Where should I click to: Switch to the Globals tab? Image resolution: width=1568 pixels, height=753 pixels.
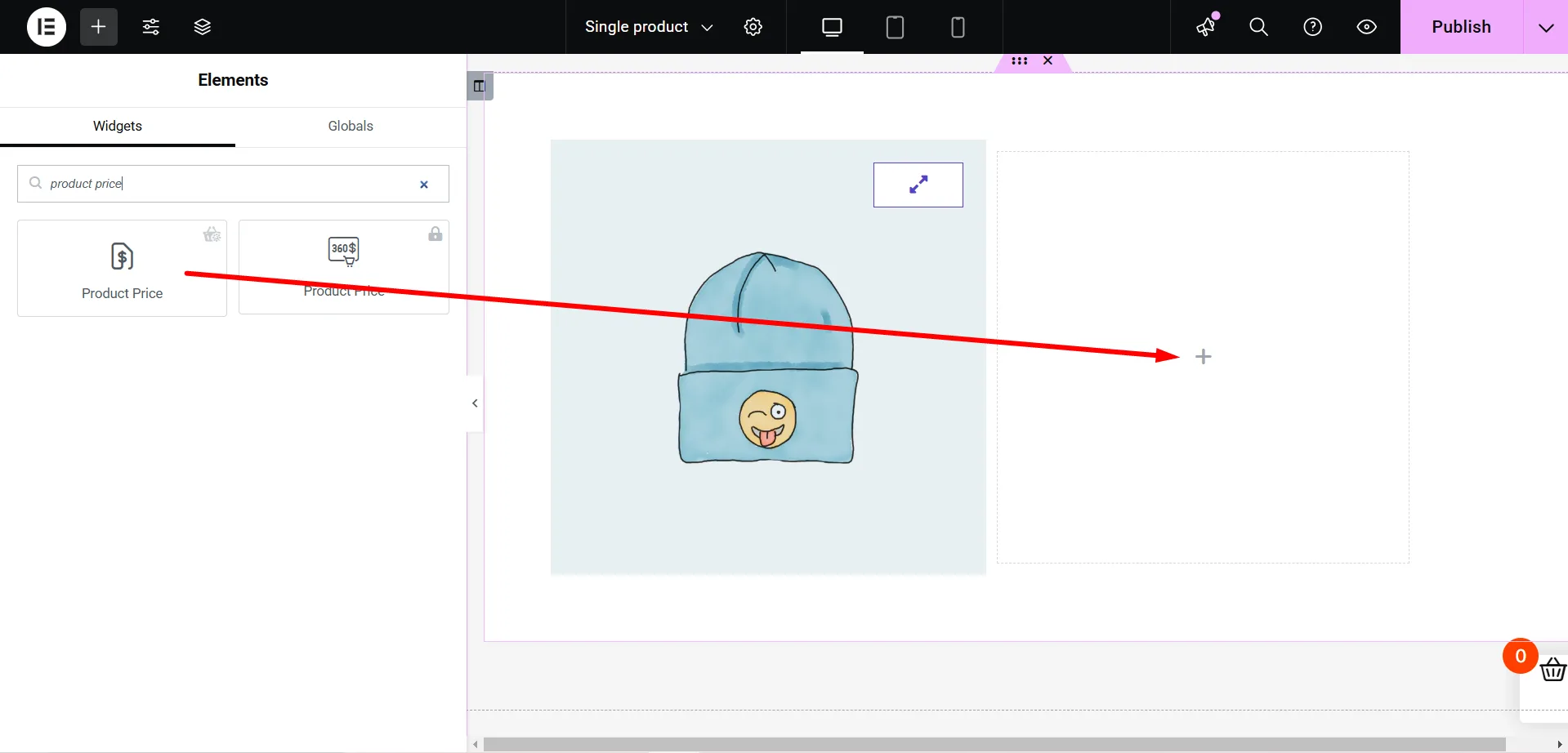[351, 126]
